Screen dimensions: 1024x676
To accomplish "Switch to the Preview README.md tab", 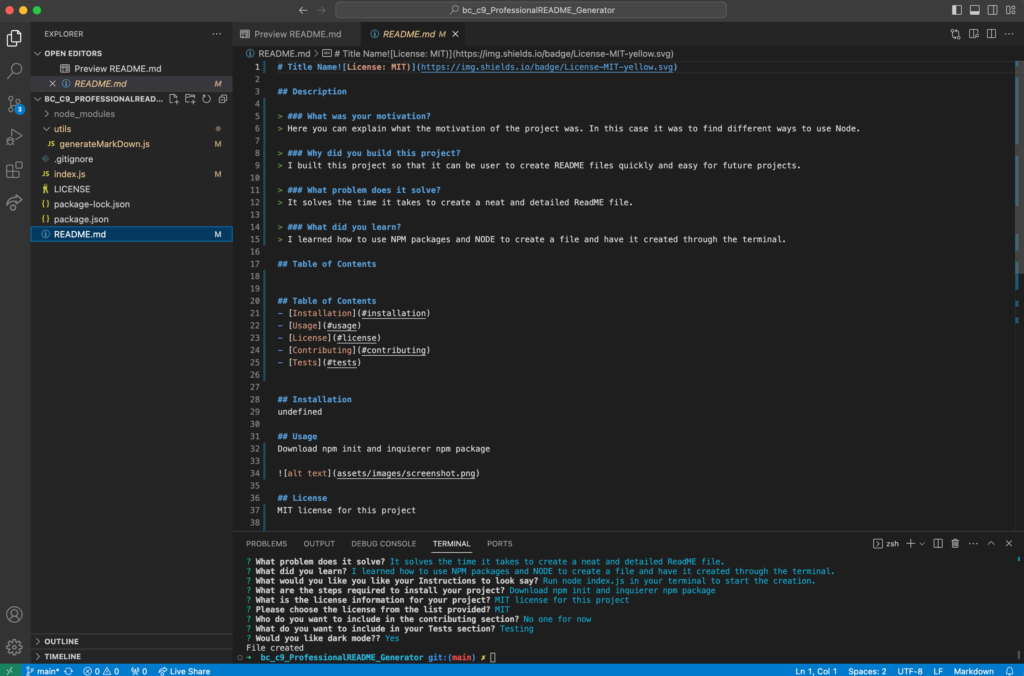I will point(296,34).
